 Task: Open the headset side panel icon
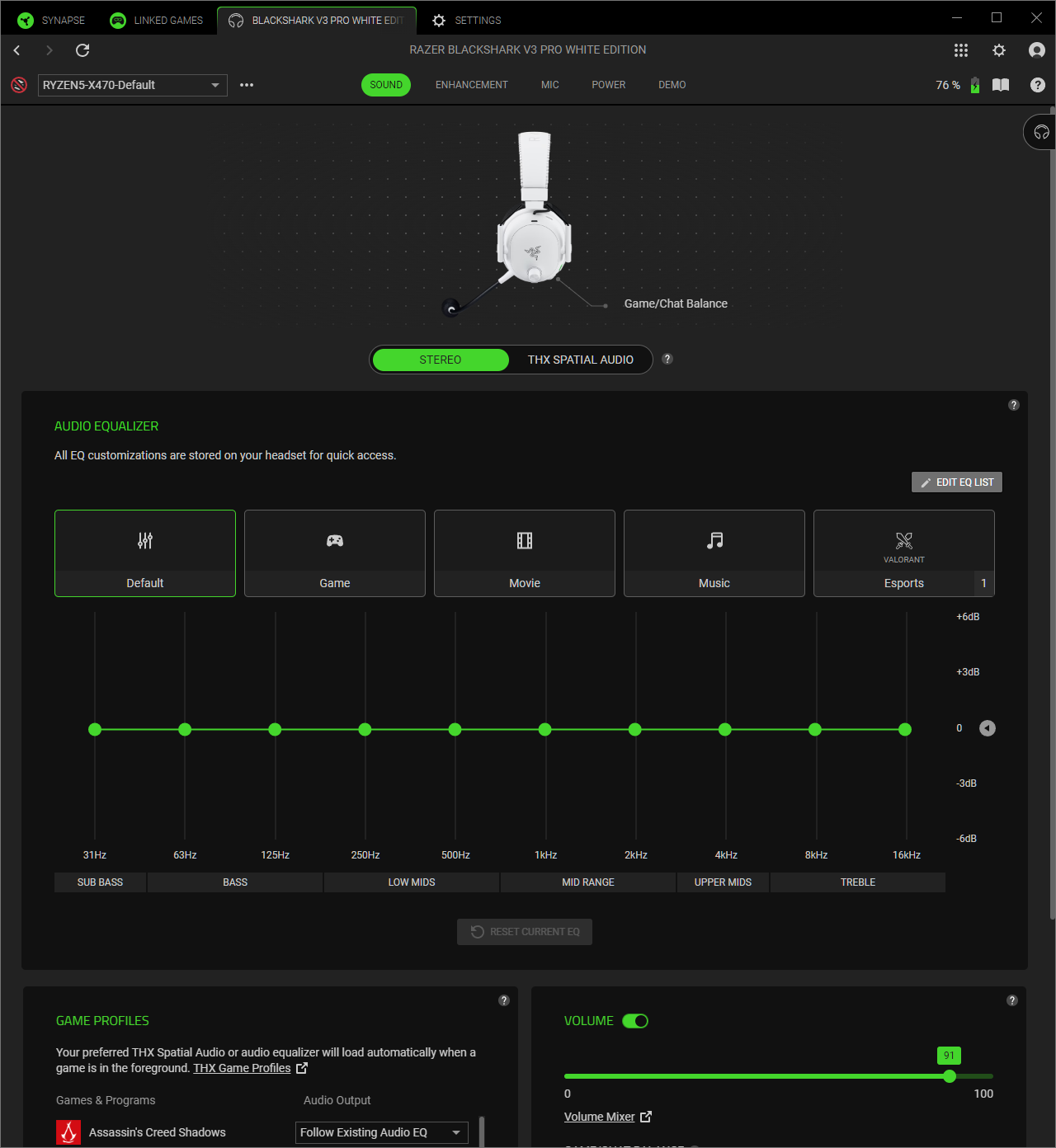coord(1041,132)
